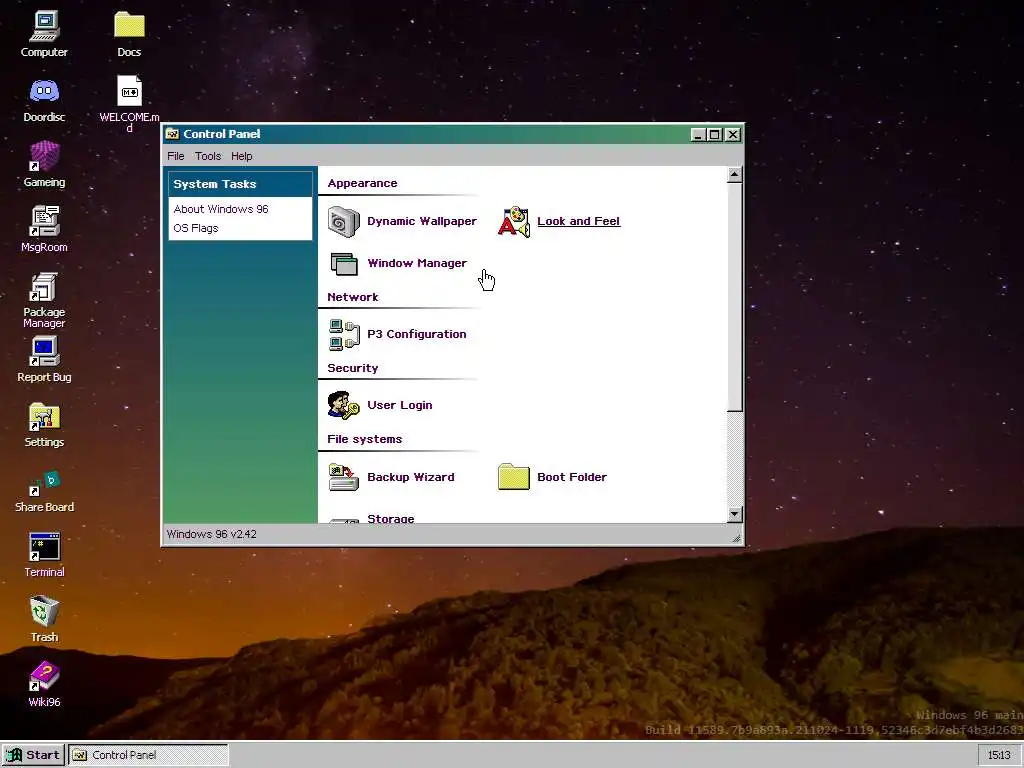Click the Security section heading

click(x=353, y=368)
